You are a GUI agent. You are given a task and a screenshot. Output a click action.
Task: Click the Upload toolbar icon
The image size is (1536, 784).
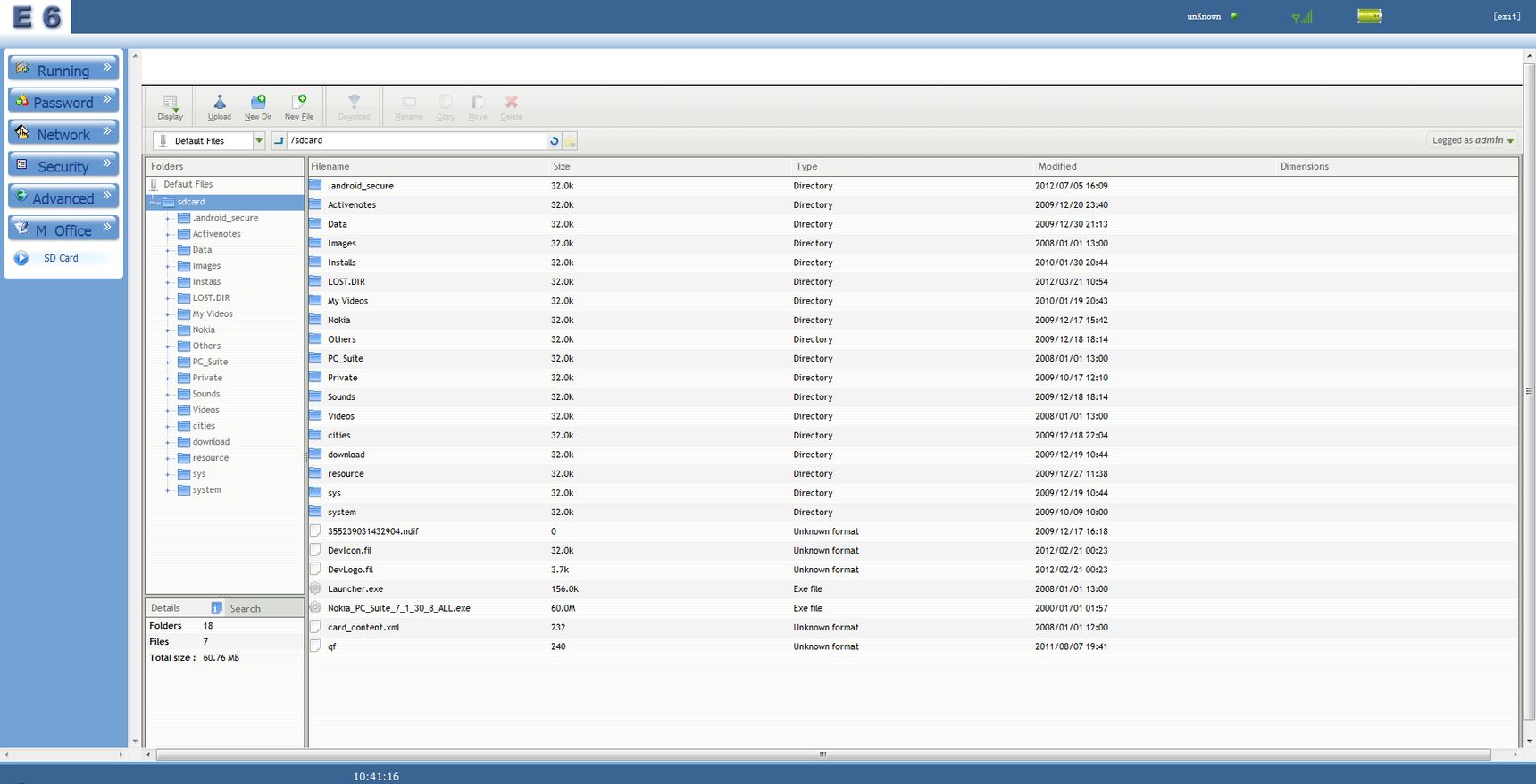(220, 106)
